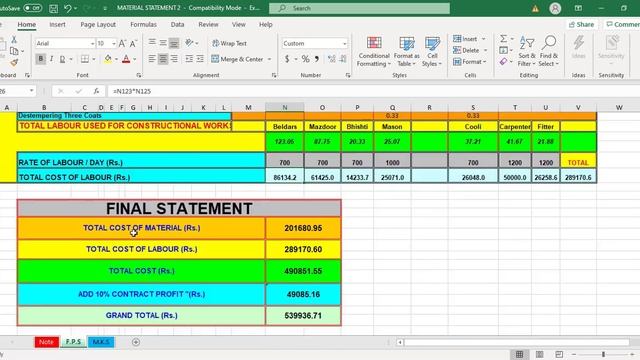Click the Delete cells button
The height and width of the screenshot is (360, 640).
click(466, 50)
